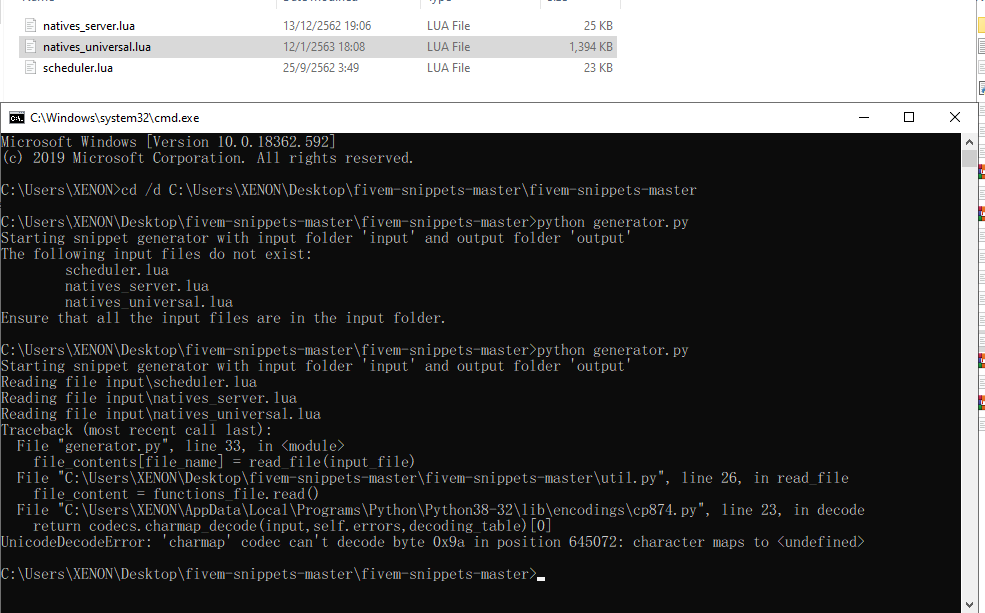This screenshot has width=985, height=613.
Task: Select the scheduler.lua file name
Action: (77, 67)
